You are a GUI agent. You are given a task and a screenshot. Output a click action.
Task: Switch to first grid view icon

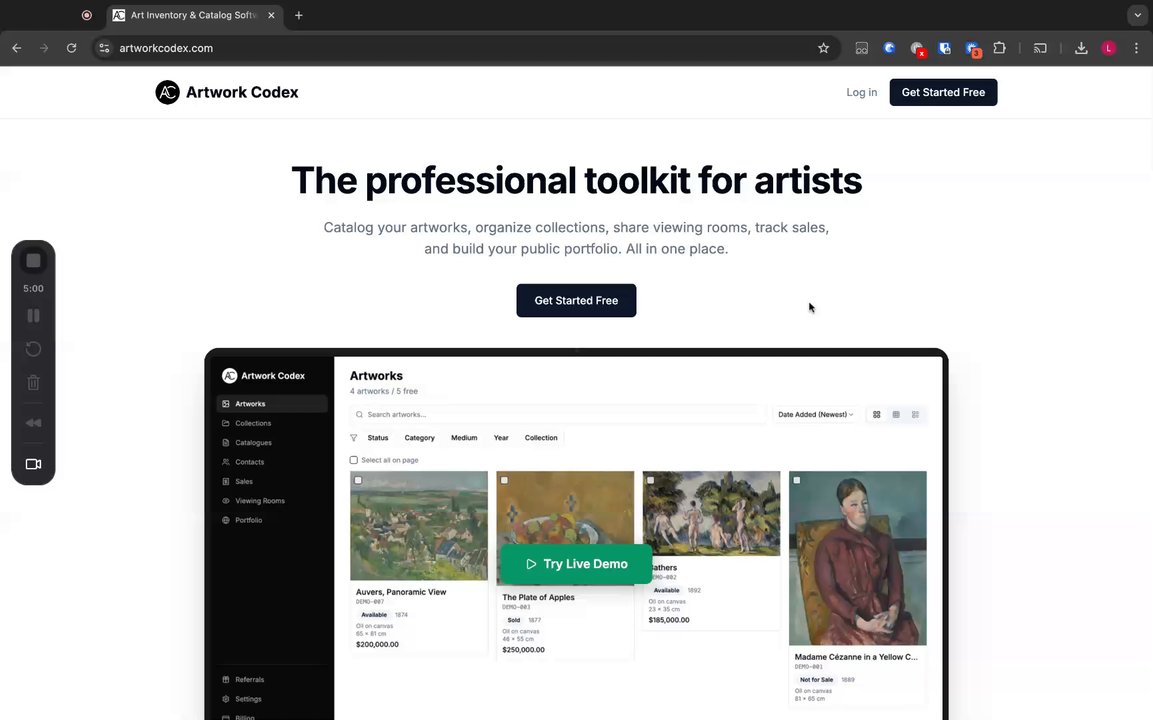(x=877, y=415)
